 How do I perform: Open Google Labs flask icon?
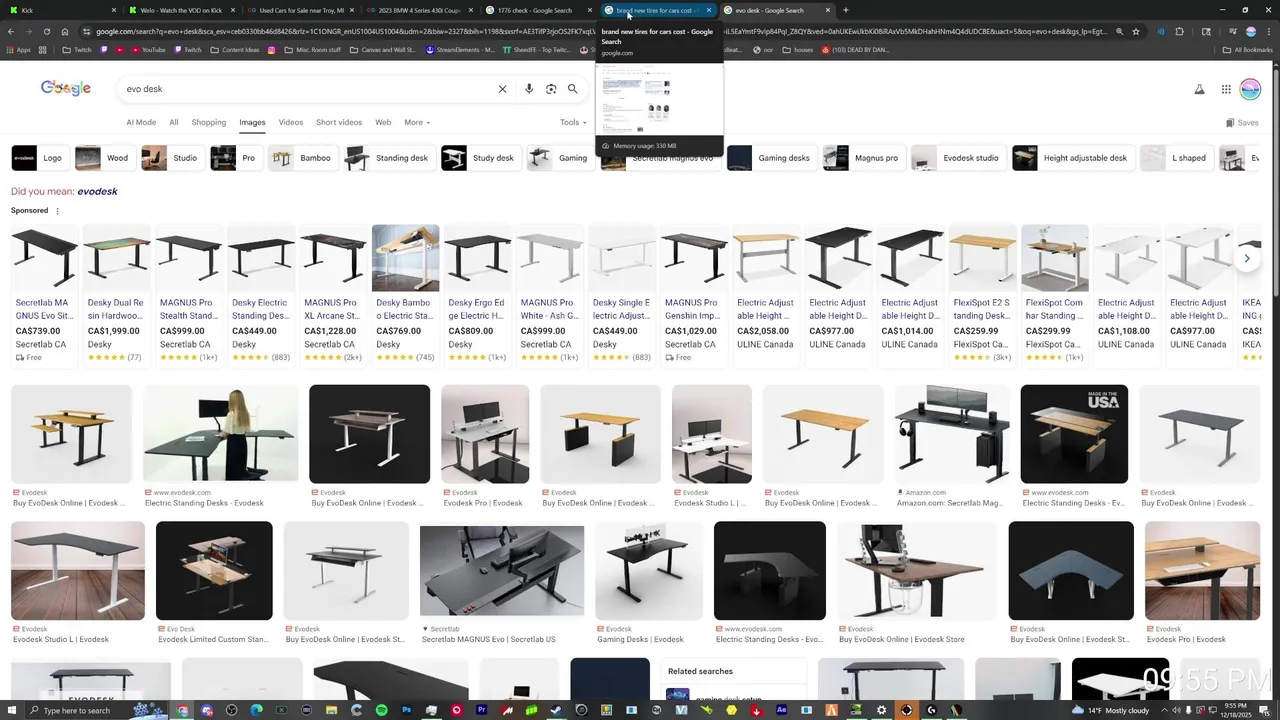click(1199, 89)
